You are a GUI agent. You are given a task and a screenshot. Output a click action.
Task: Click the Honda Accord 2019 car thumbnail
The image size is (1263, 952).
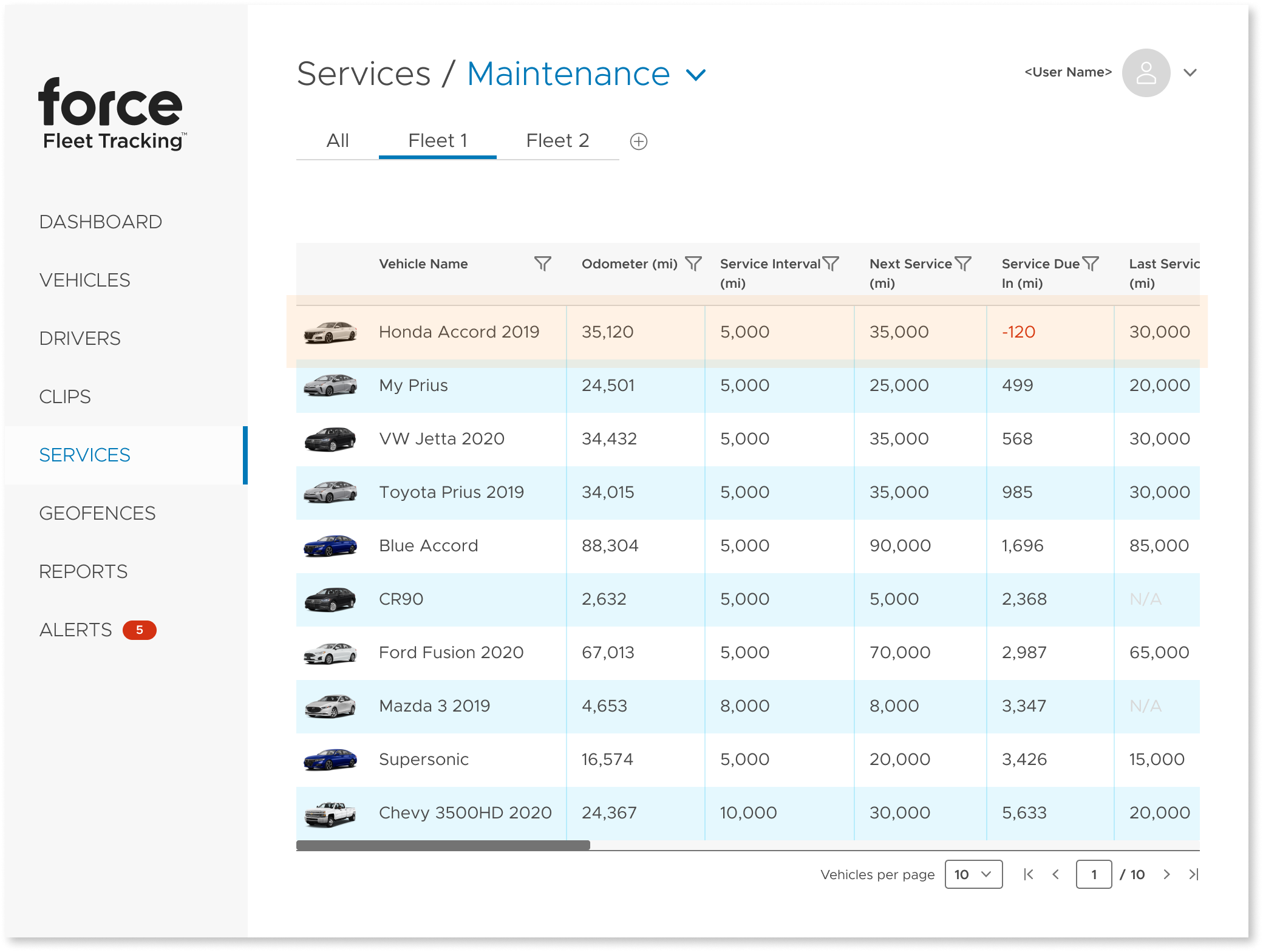330,332
